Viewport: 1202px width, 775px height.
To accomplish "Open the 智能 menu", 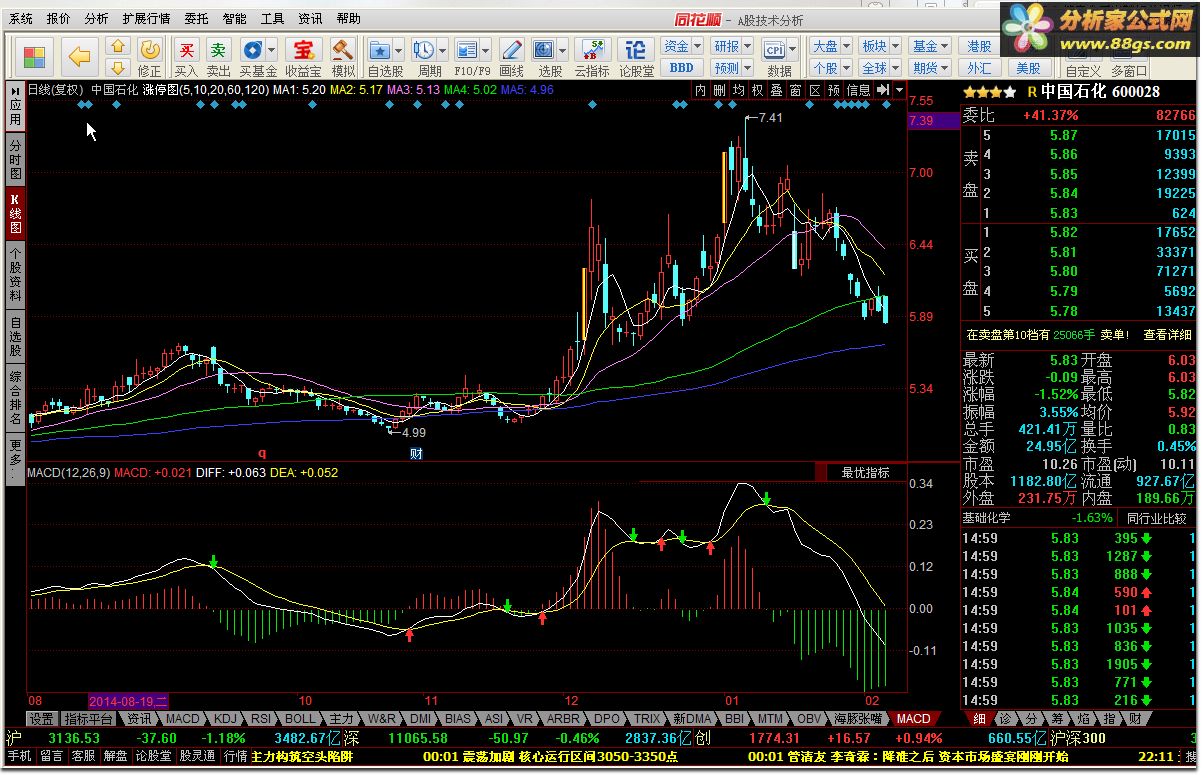I will click(235, 19).
